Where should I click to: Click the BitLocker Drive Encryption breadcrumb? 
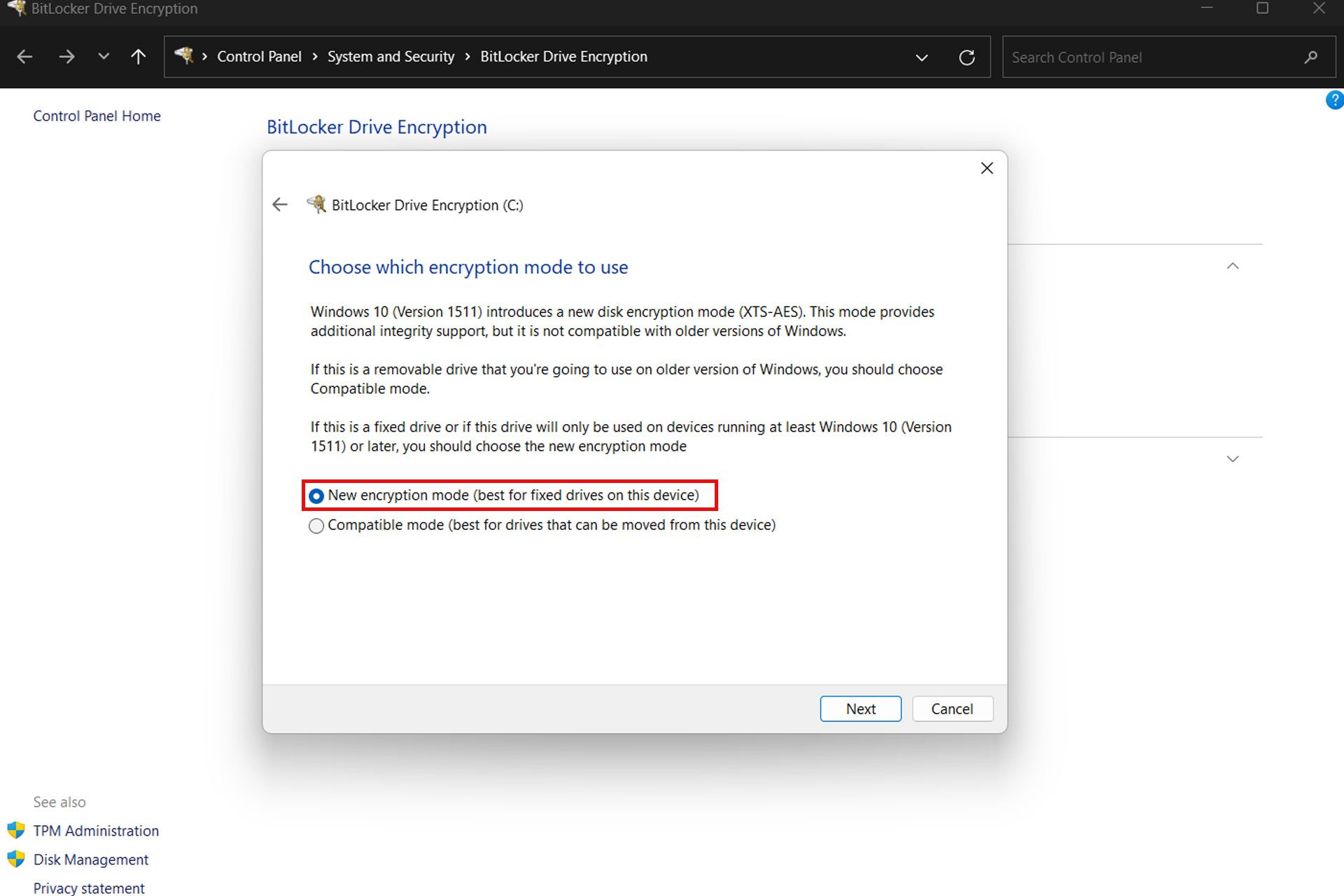coord(563,57)
